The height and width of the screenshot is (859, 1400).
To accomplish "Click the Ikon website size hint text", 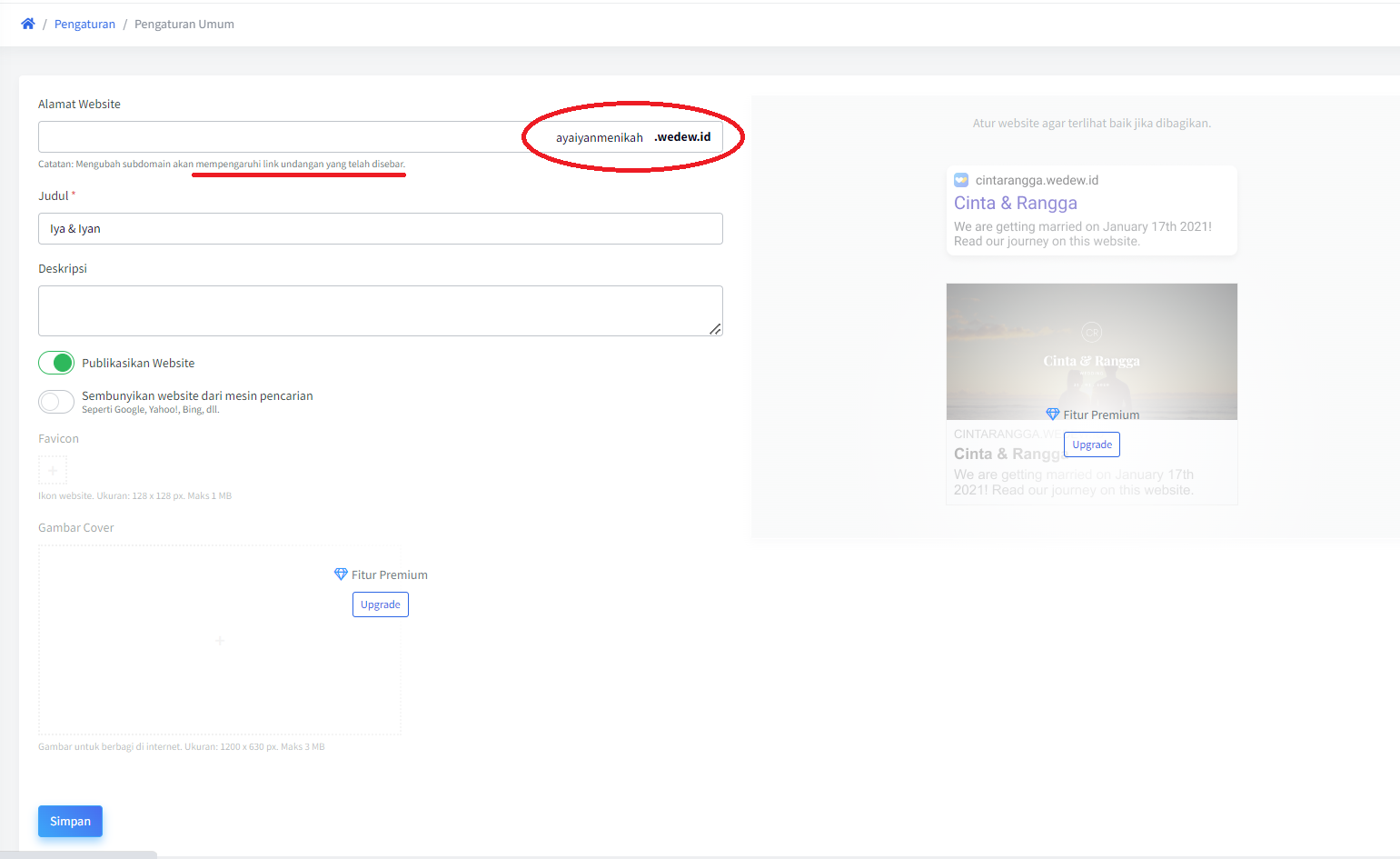I will pos(134,496).
